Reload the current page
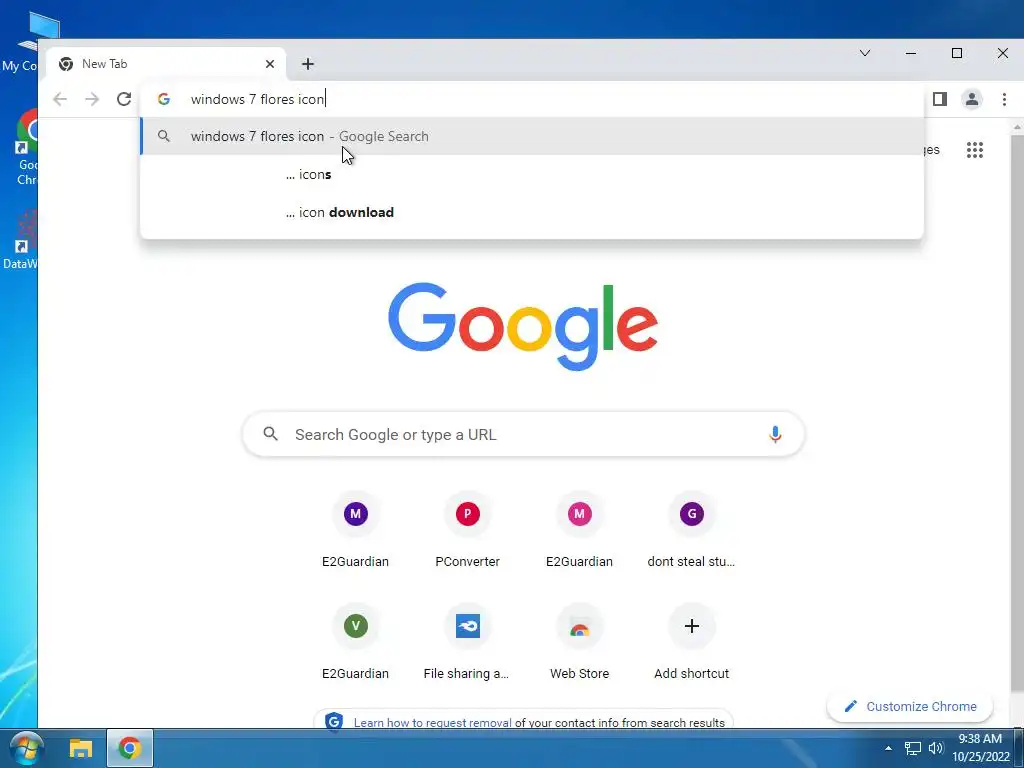Image resolution: width=1024 pixels, height=768 pixels. [x=124, y=99]
